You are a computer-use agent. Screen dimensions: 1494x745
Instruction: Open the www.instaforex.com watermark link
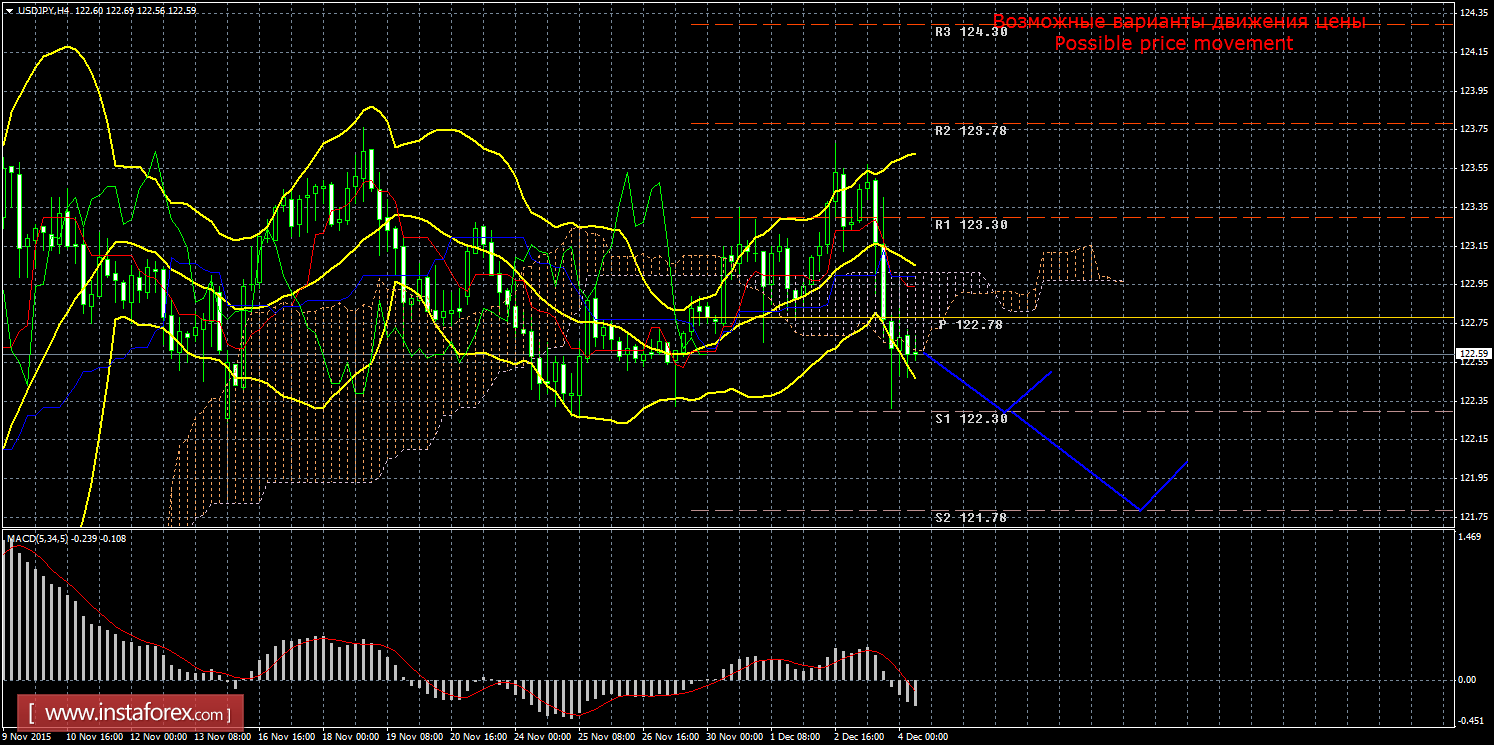134,714
